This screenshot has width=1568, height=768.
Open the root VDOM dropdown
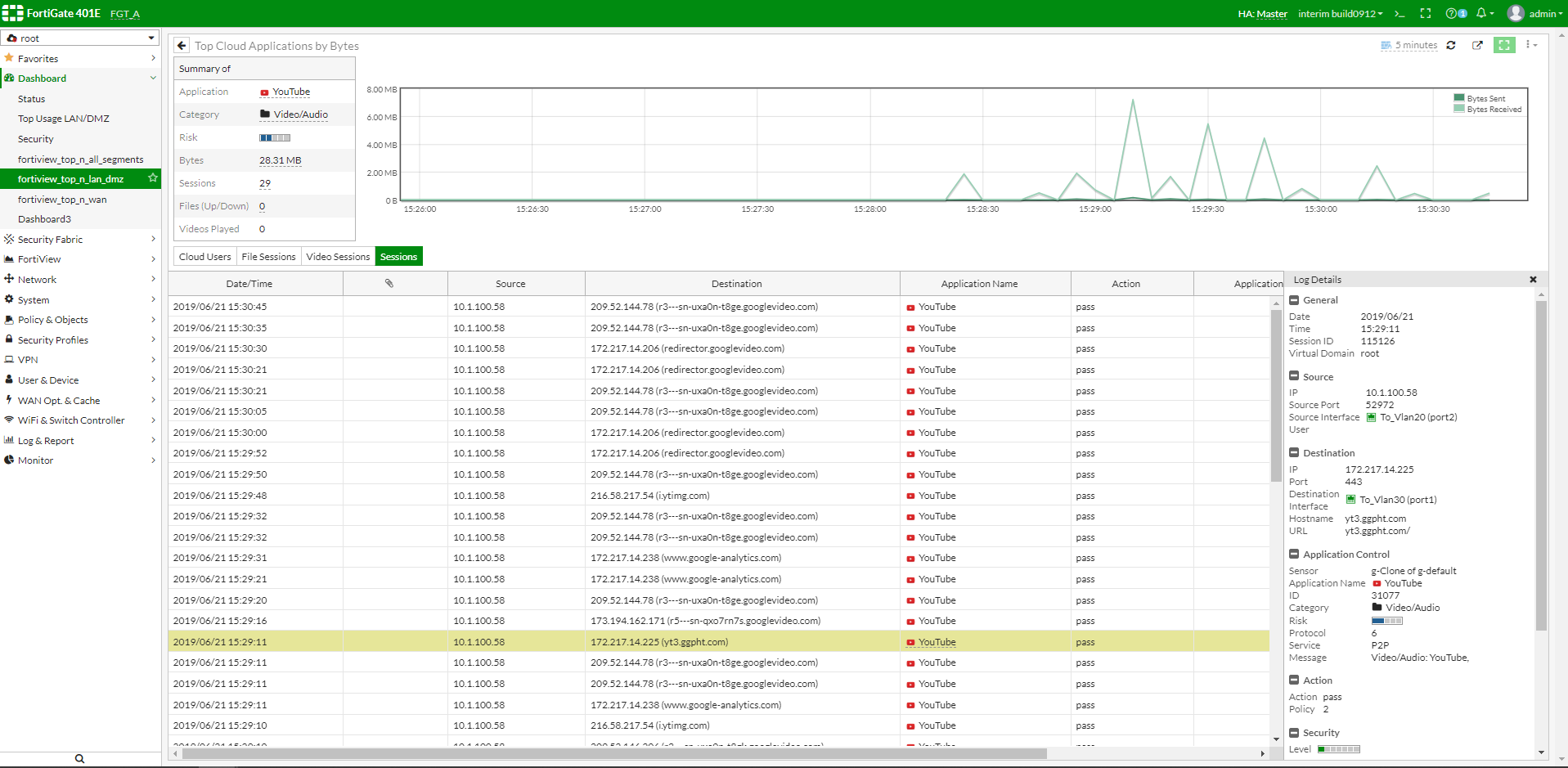click(x=80, y=38)
